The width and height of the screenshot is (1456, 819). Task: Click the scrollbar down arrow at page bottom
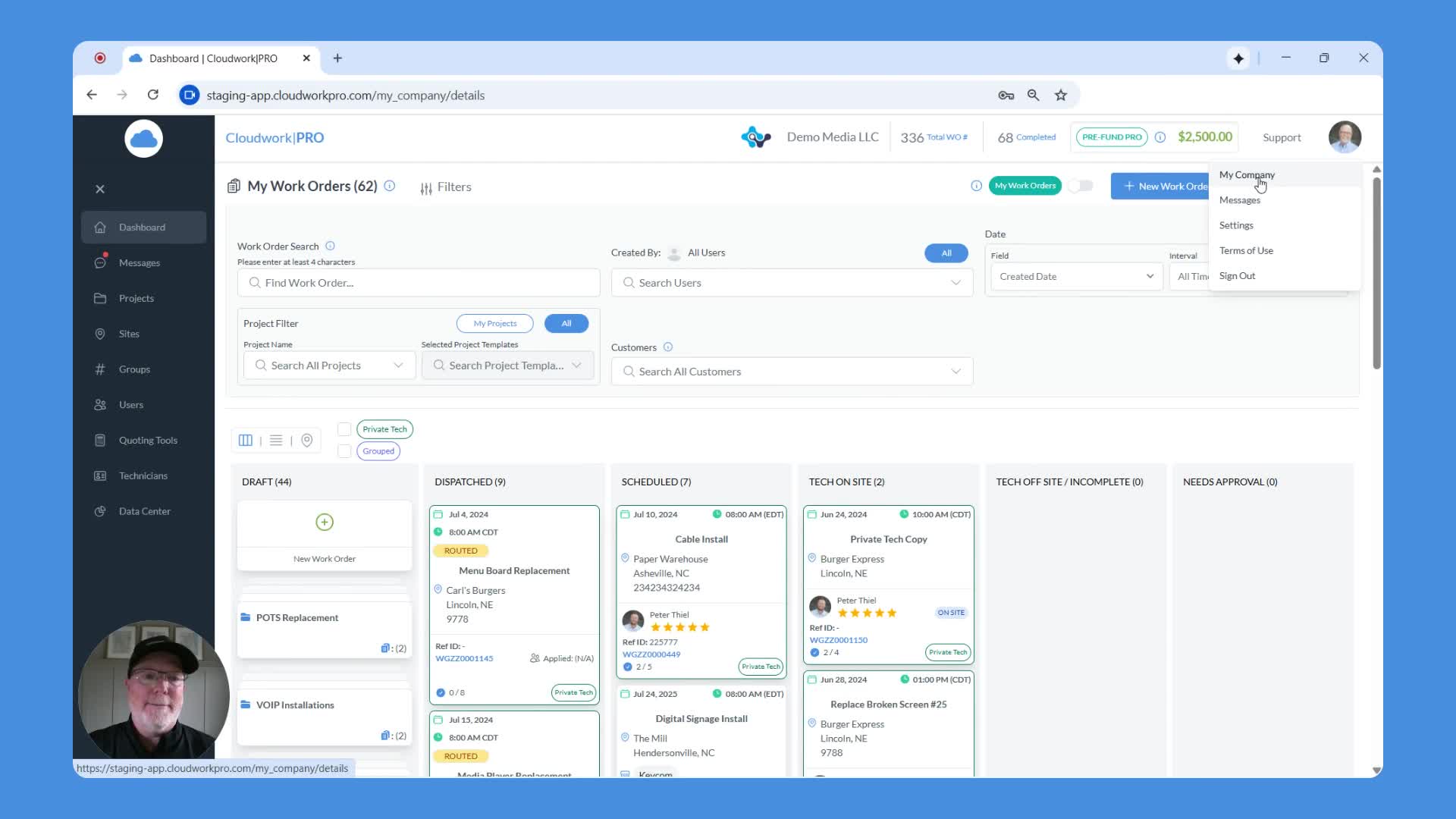coord(1376,770)
